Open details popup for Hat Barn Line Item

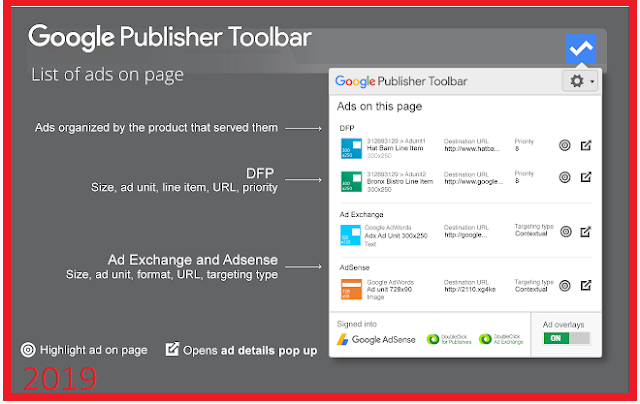(586, 145)
